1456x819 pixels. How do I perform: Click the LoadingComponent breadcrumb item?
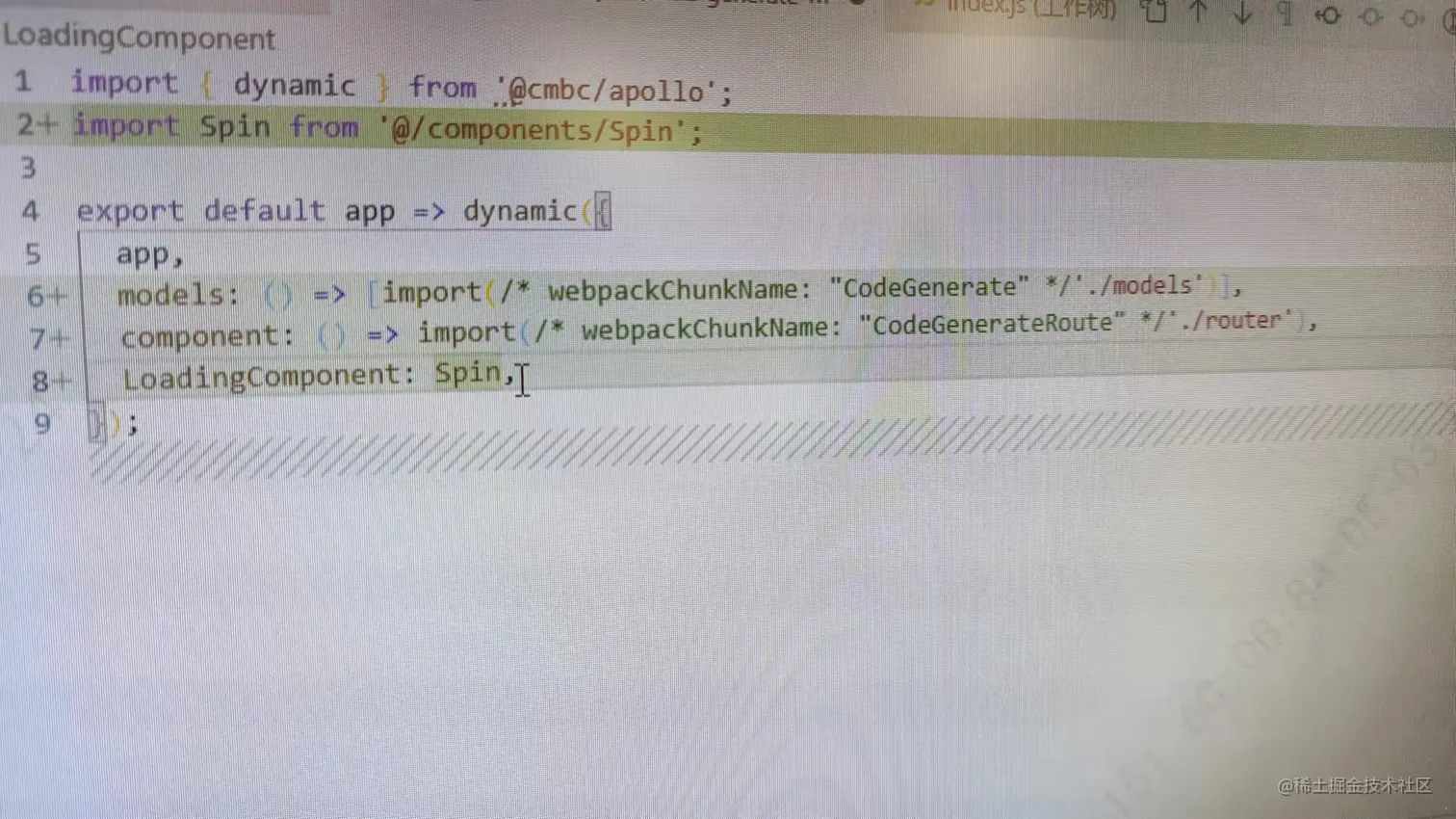pos(140,38)
